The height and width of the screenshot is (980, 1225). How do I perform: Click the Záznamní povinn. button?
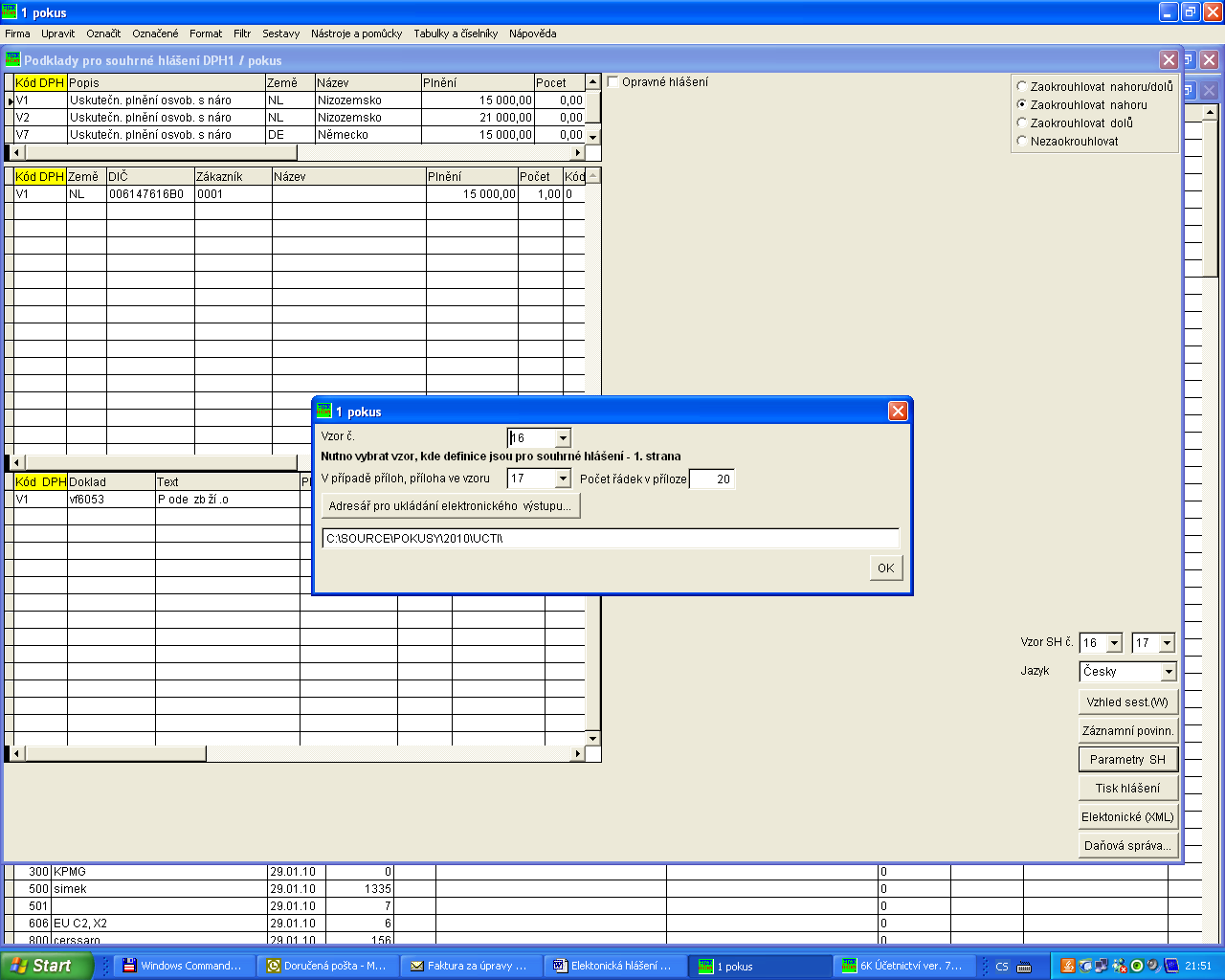[1127, 731]
